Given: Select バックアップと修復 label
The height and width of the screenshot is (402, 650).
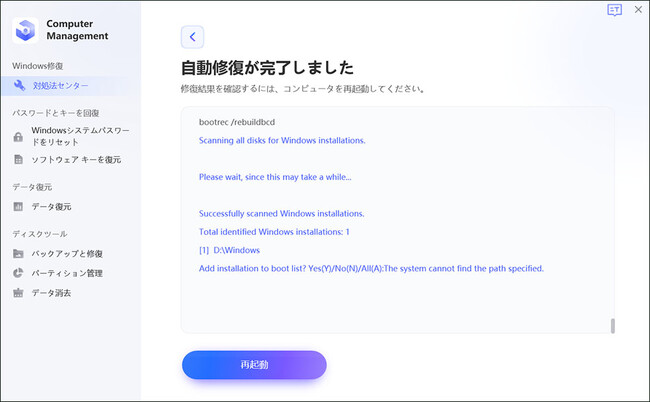Looking at the screenshot, I should [x=67, y=254].
